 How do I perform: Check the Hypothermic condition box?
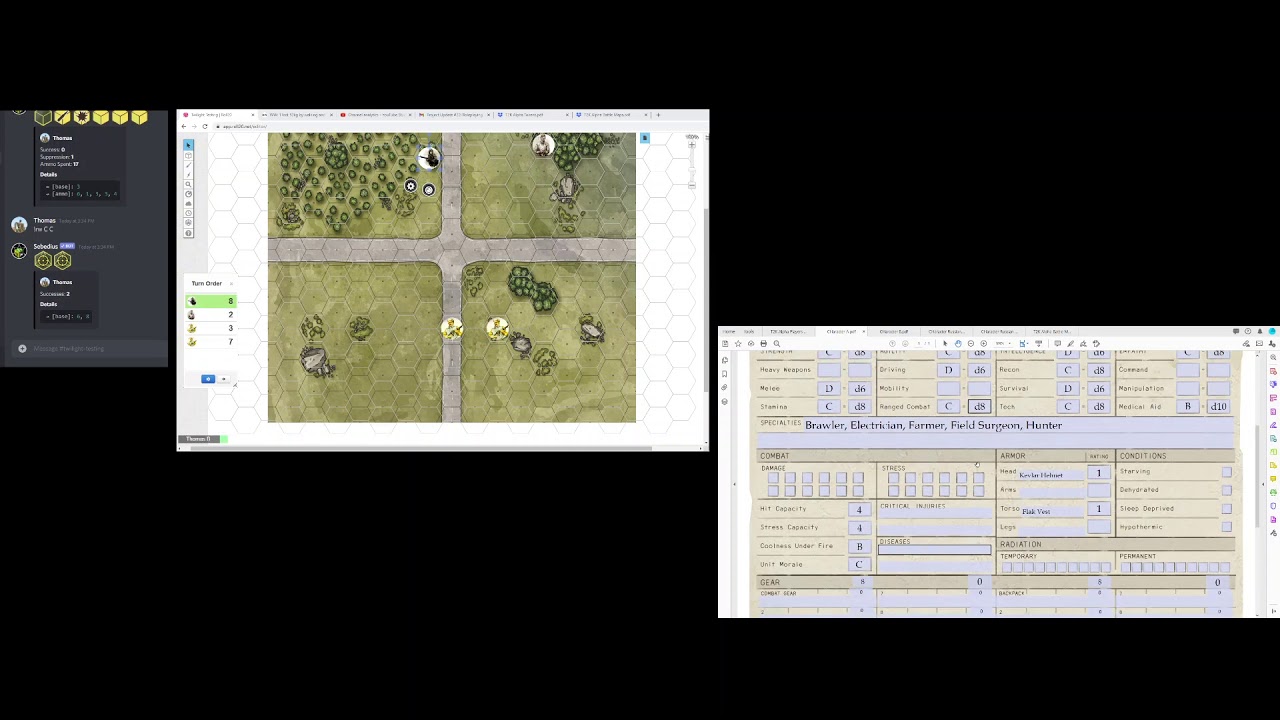(x=1227, y=527)
